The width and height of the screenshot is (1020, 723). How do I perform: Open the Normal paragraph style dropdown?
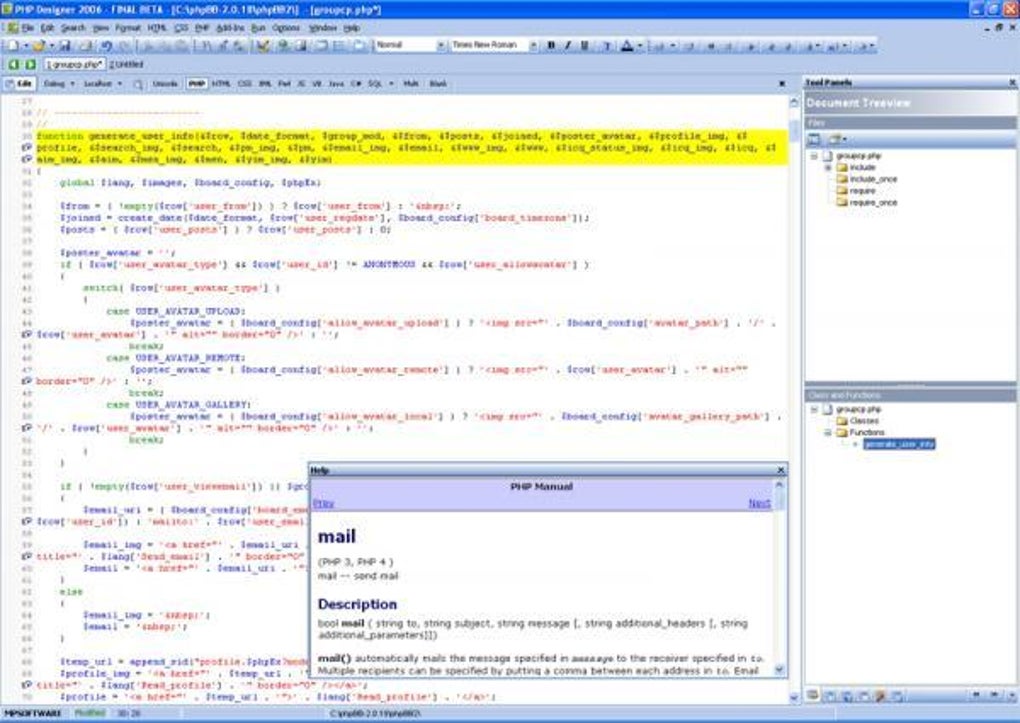point(440,46)
